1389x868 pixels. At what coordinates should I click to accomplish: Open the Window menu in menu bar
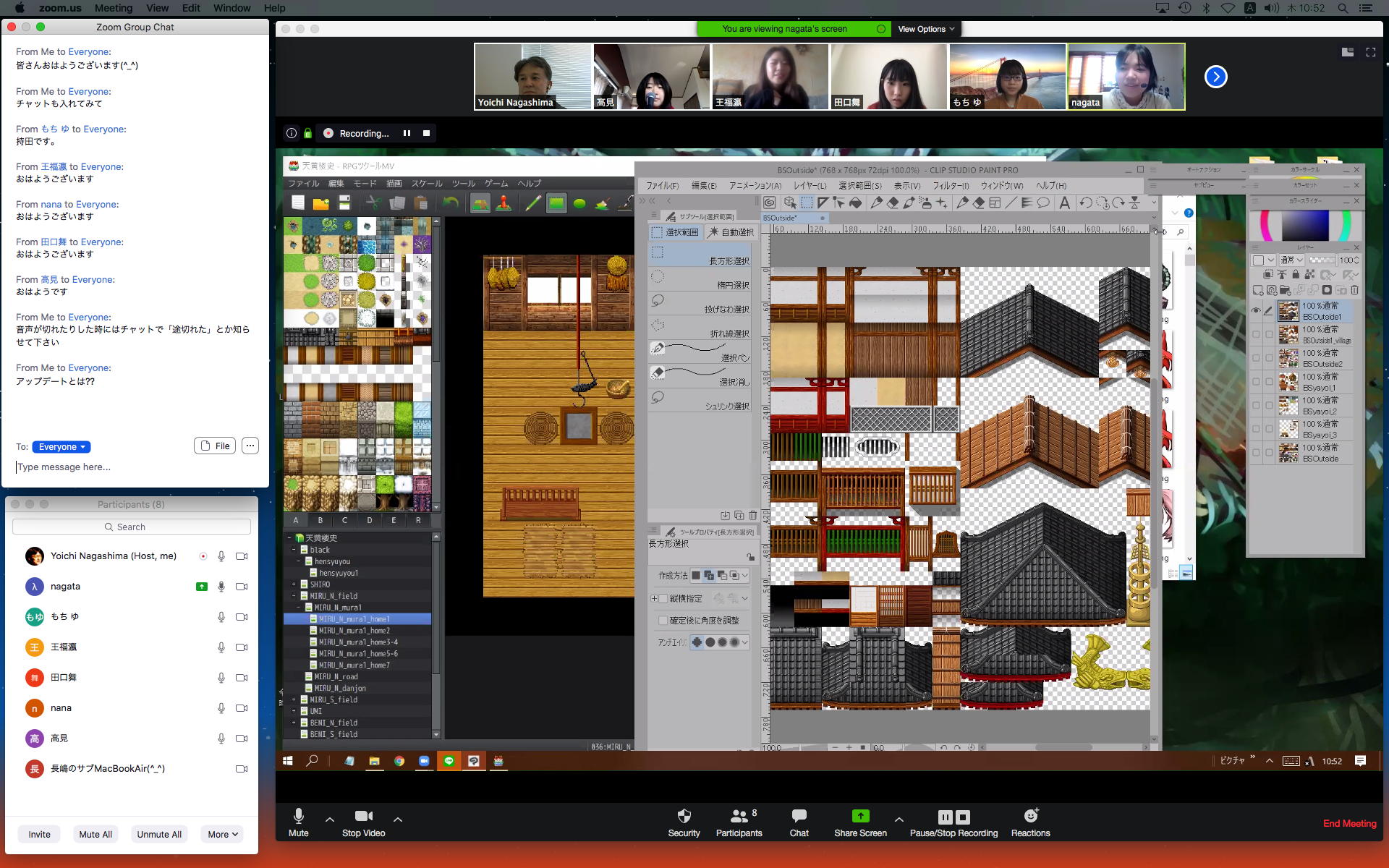[231, 8]
